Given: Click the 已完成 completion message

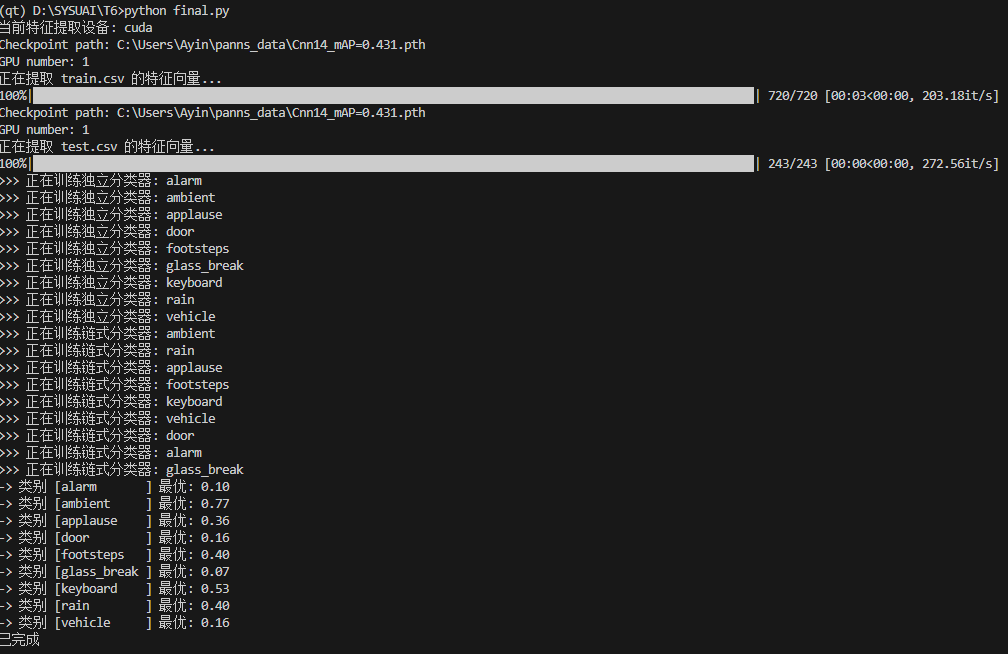Looking at the screenshot, I should [x=20, y=640].
